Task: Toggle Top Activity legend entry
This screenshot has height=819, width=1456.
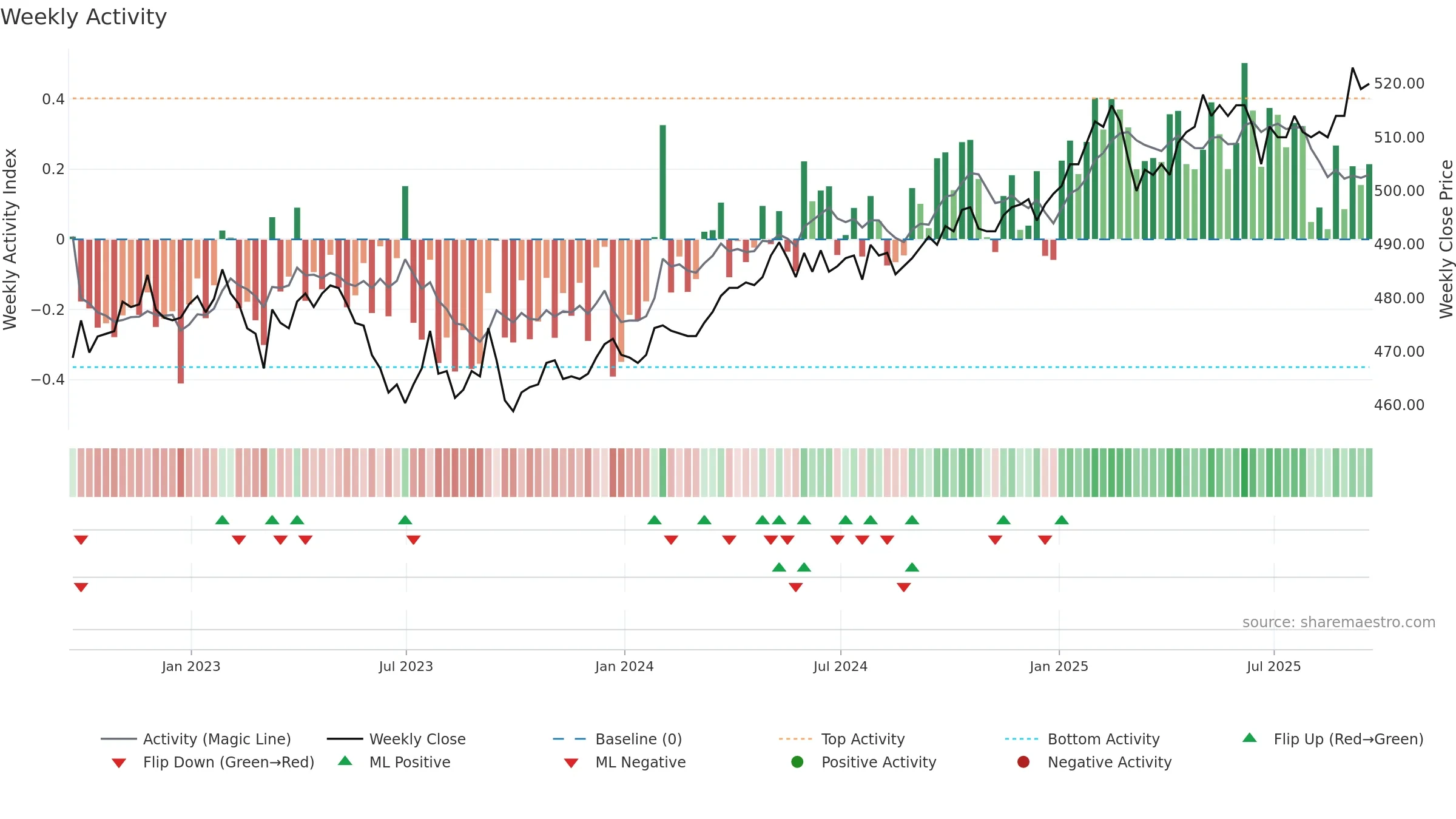Action: (841, 739)
